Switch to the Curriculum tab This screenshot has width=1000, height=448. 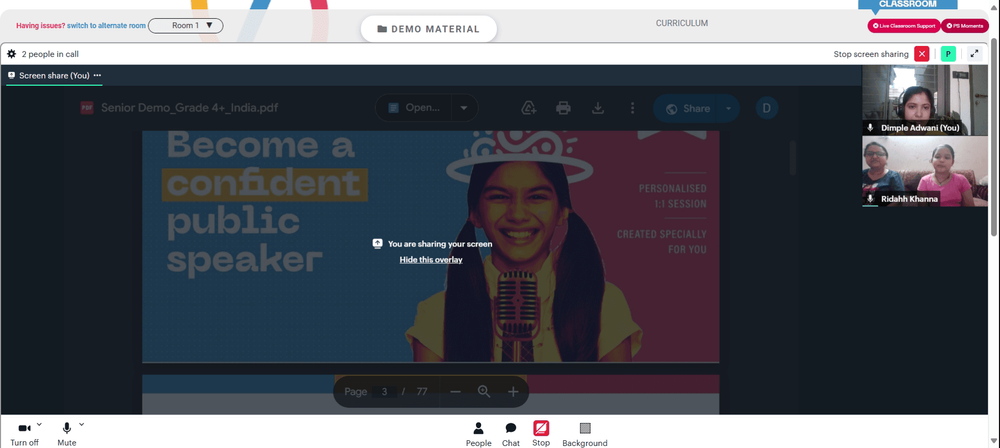[x=682, y=23]
